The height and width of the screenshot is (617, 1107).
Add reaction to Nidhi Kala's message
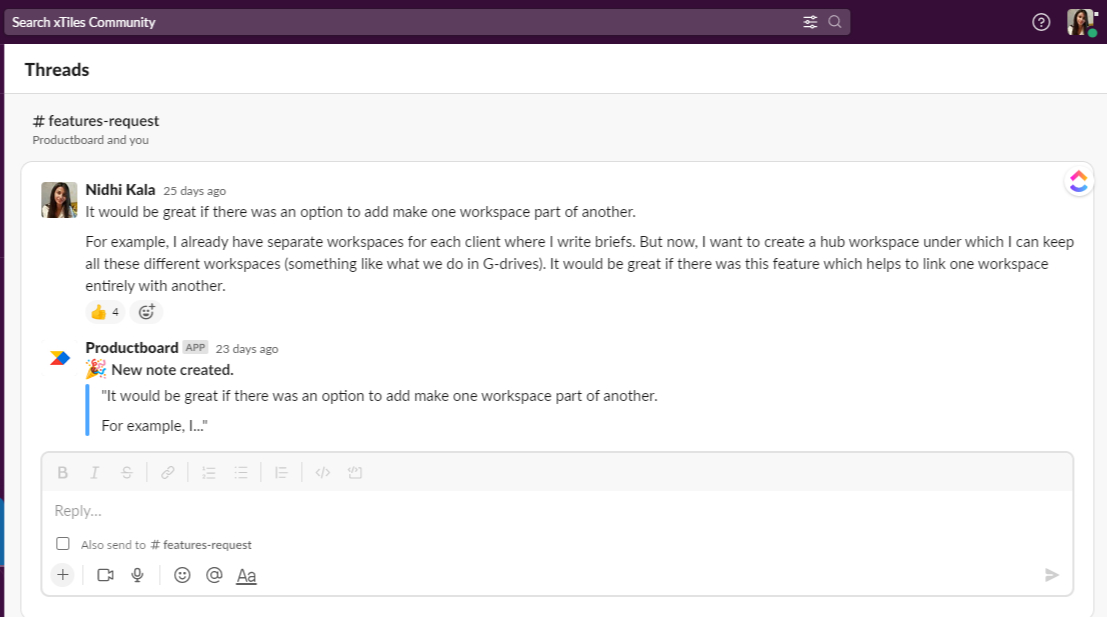point(146,312)
